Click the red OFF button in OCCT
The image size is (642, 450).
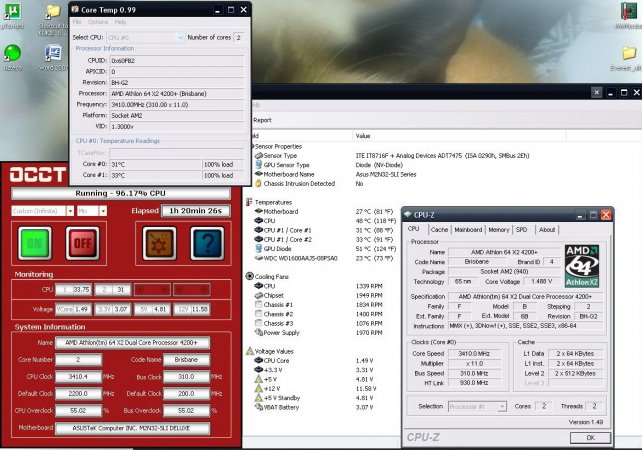[83, 244]
